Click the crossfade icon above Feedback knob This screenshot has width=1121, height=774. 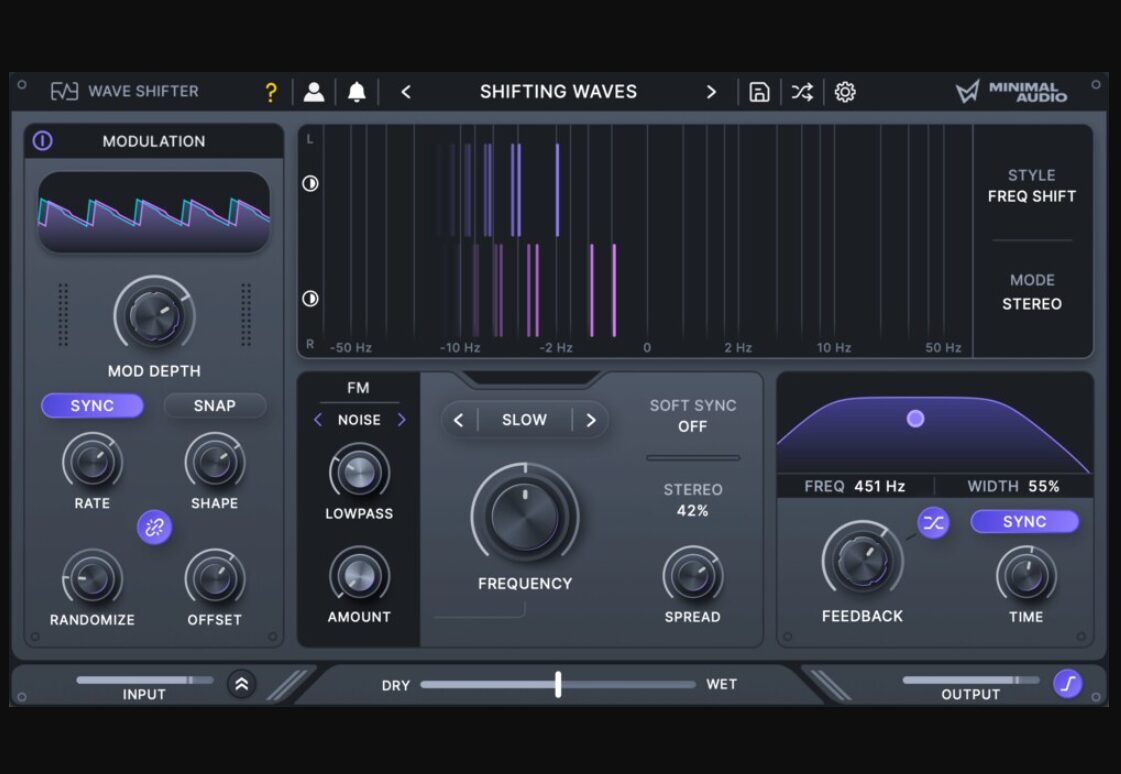coord(934,521)
